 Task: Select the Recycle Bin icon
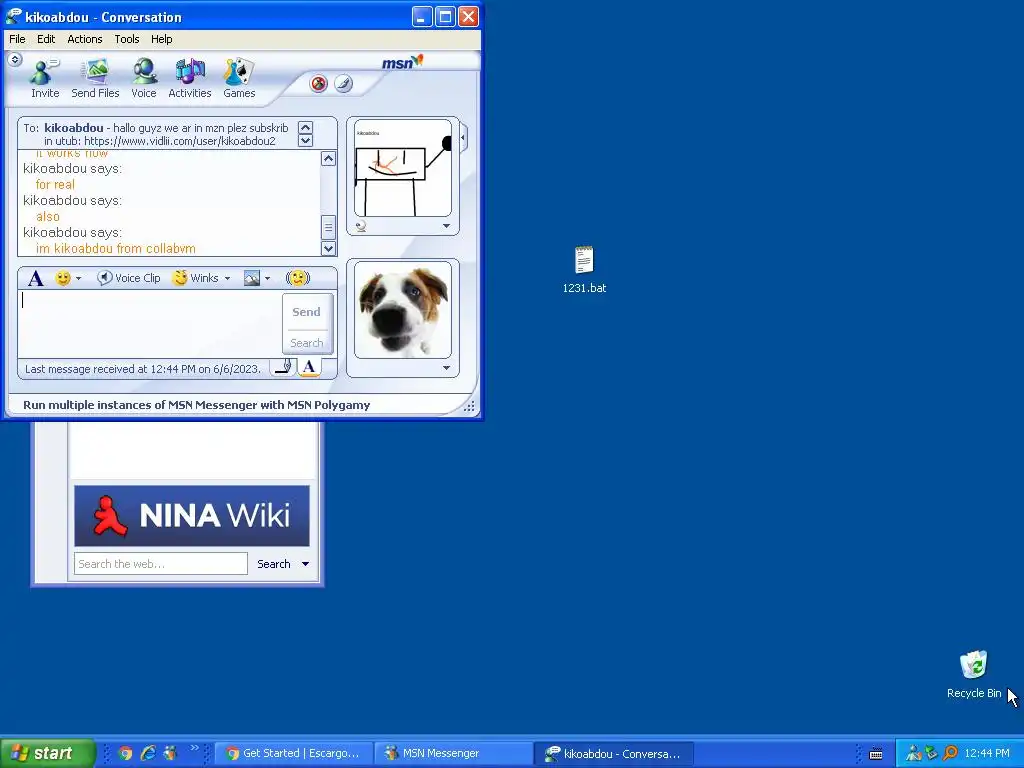point(974,675)
